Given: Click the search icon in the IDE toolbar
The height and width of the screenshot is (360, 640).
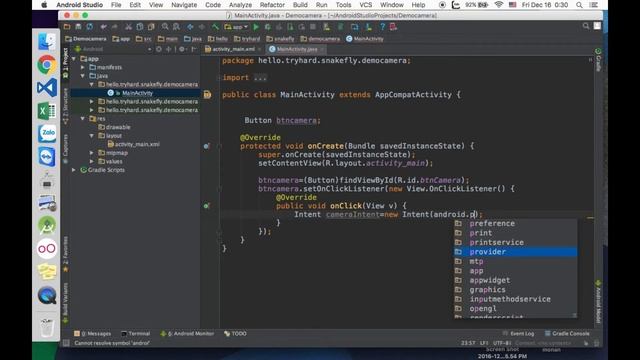Looking at the screenshot, I should pyautogui.click(x=586, y=26).
